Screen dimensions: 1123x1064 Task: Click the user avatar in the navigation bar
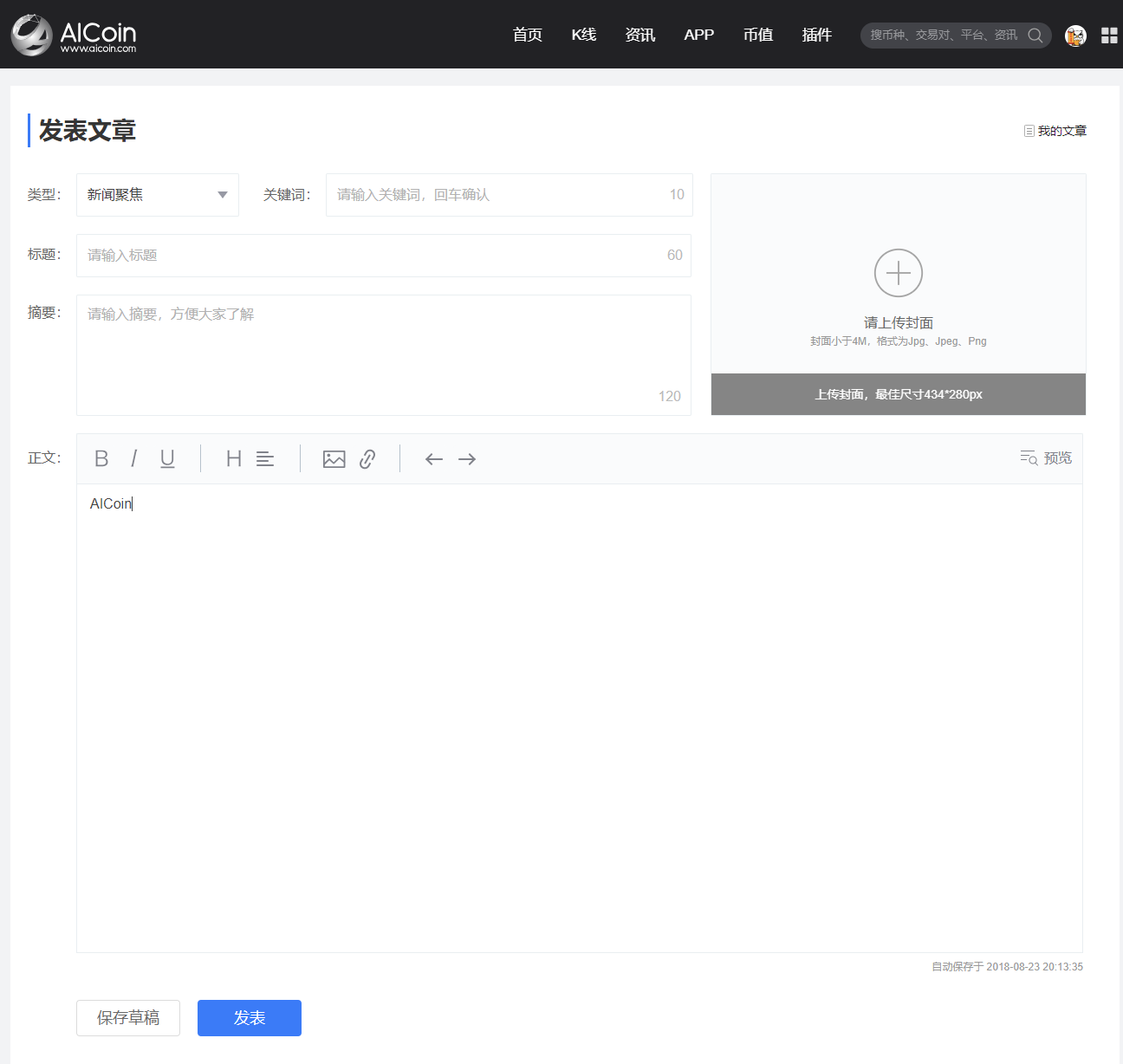pyautogui.click(x=1075, y=35)
